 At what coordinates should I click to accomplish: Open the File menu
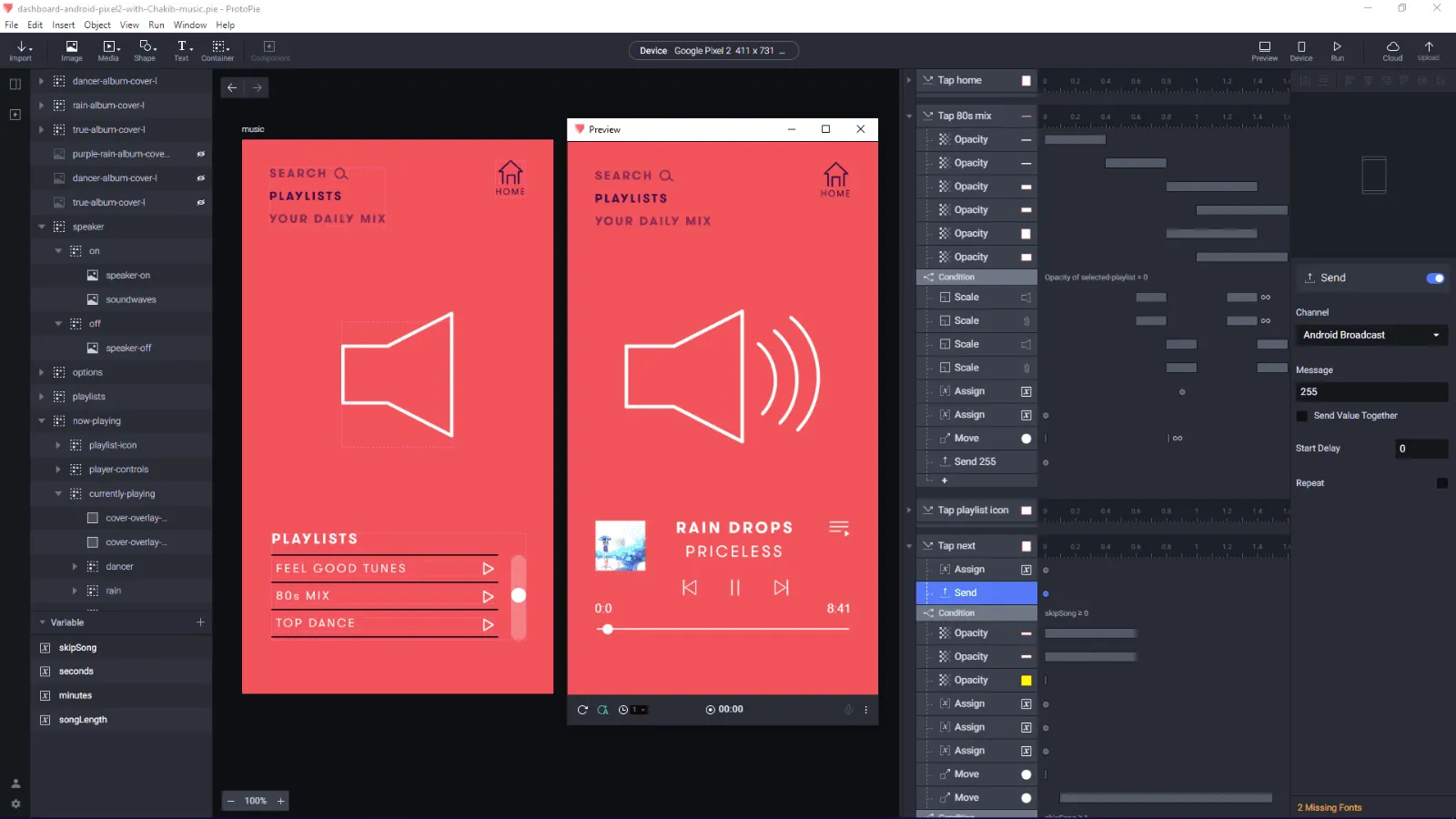click(12, 25)
